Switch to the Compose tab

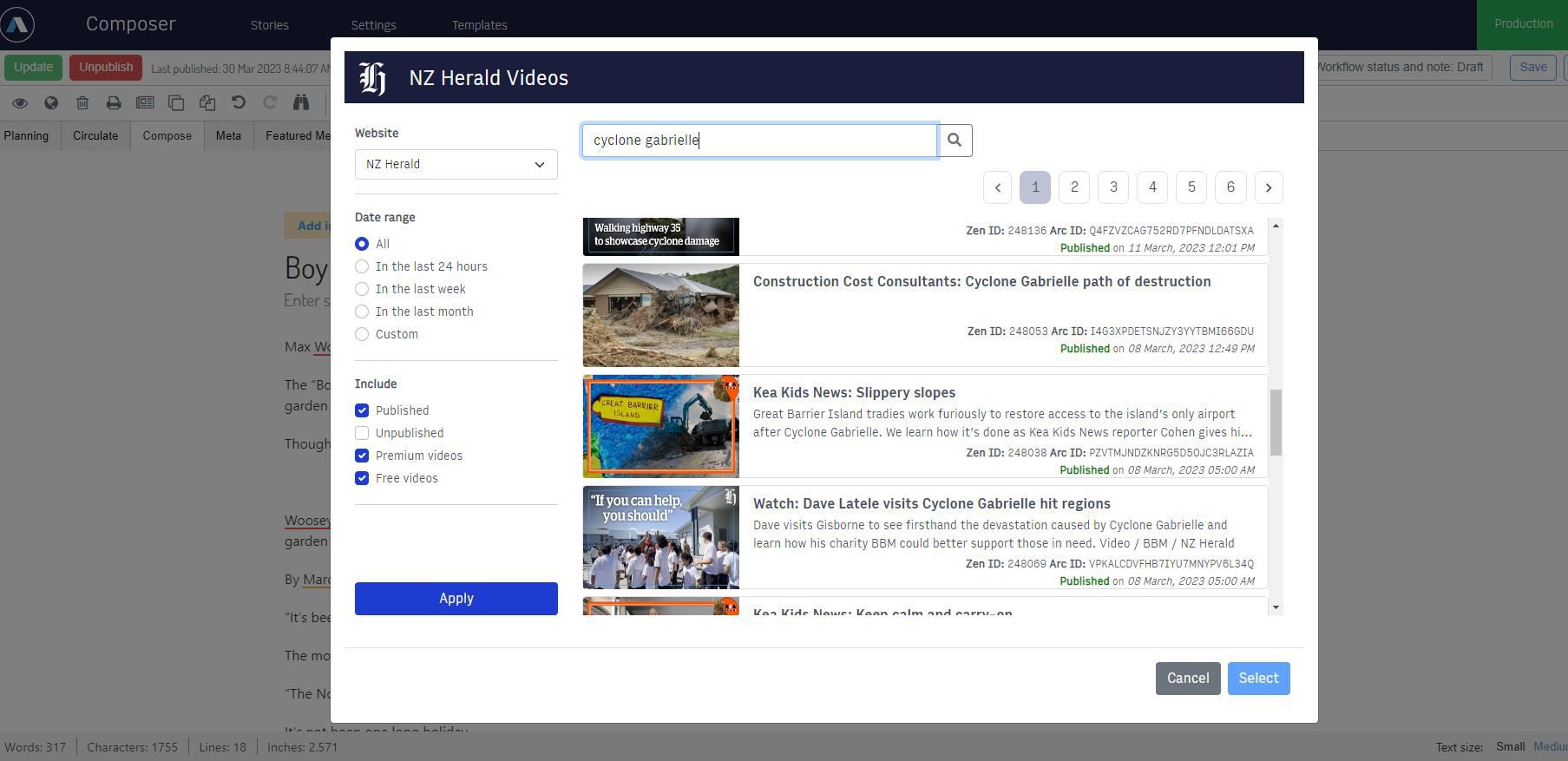[x=167, y=136]
